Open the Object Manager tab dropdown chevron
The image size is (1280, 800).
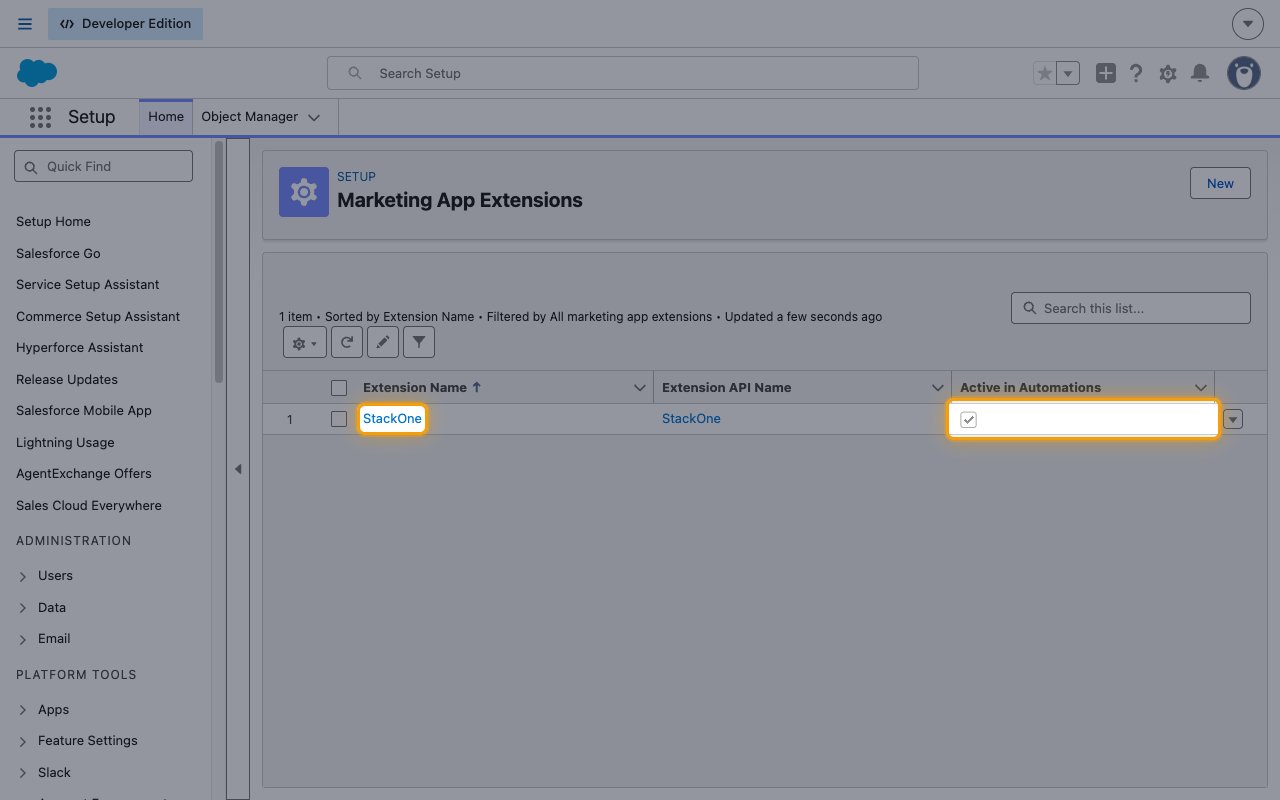314,117
